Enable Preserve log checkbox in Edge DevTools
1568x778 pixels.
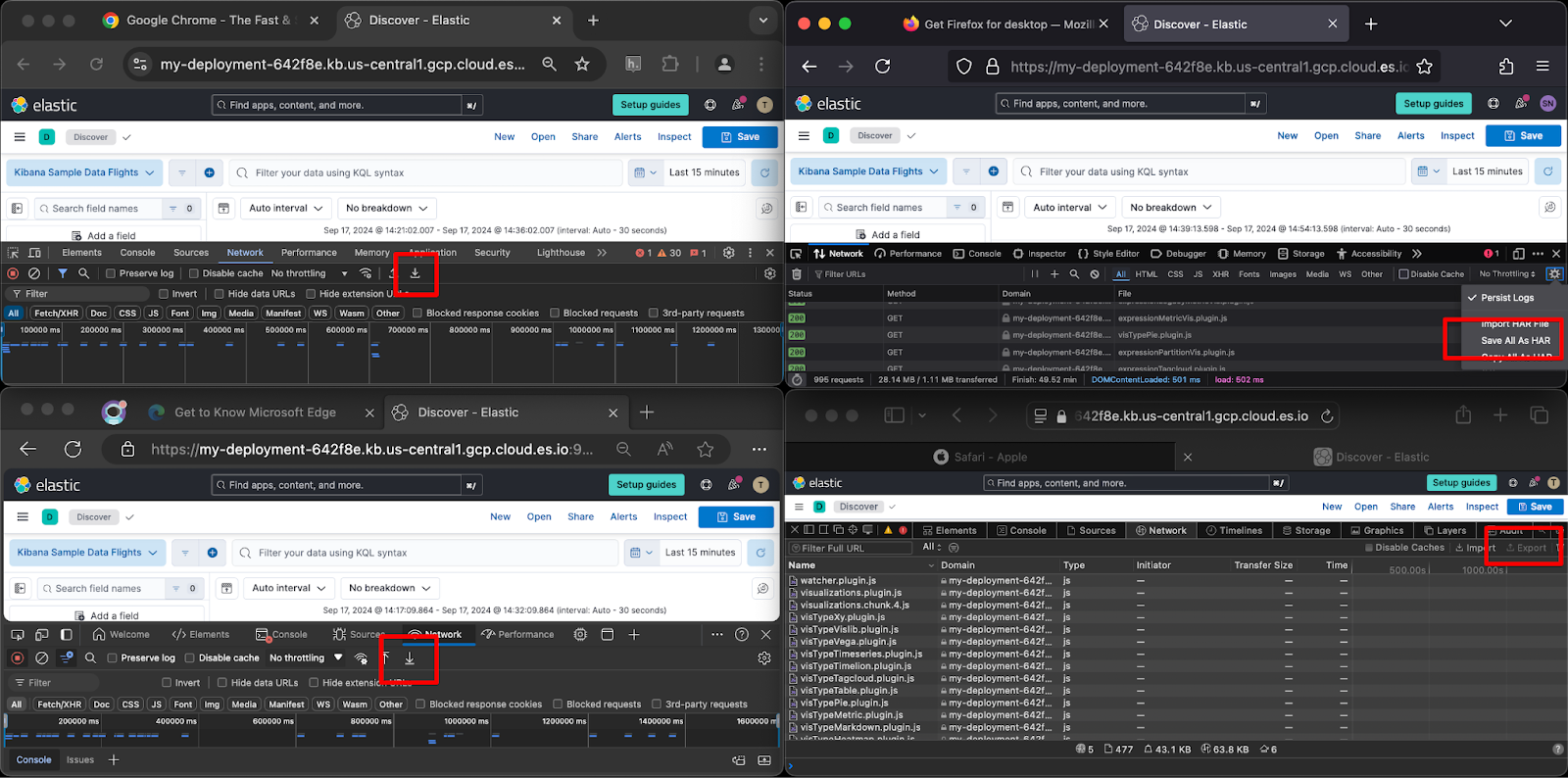coord(112,658)
